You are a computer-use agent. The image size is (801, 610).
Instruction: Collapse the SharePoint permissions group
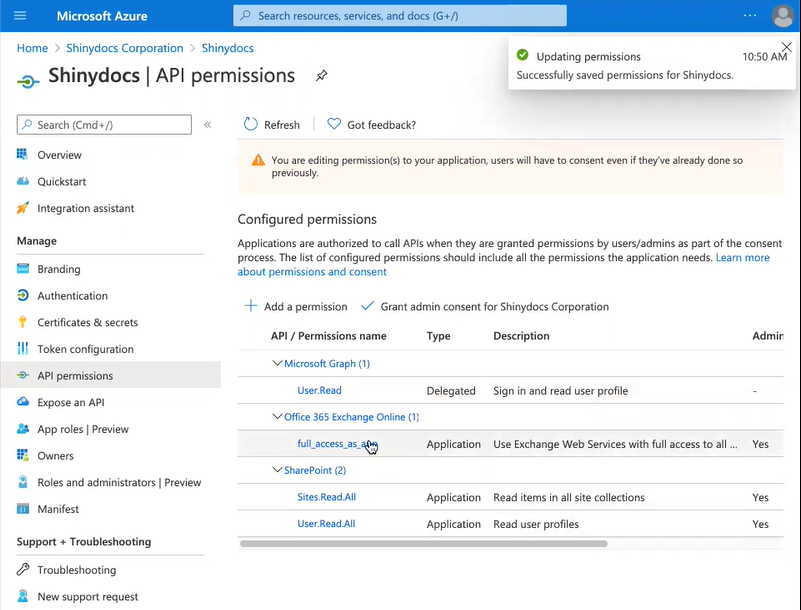click(x=277, y=470)
